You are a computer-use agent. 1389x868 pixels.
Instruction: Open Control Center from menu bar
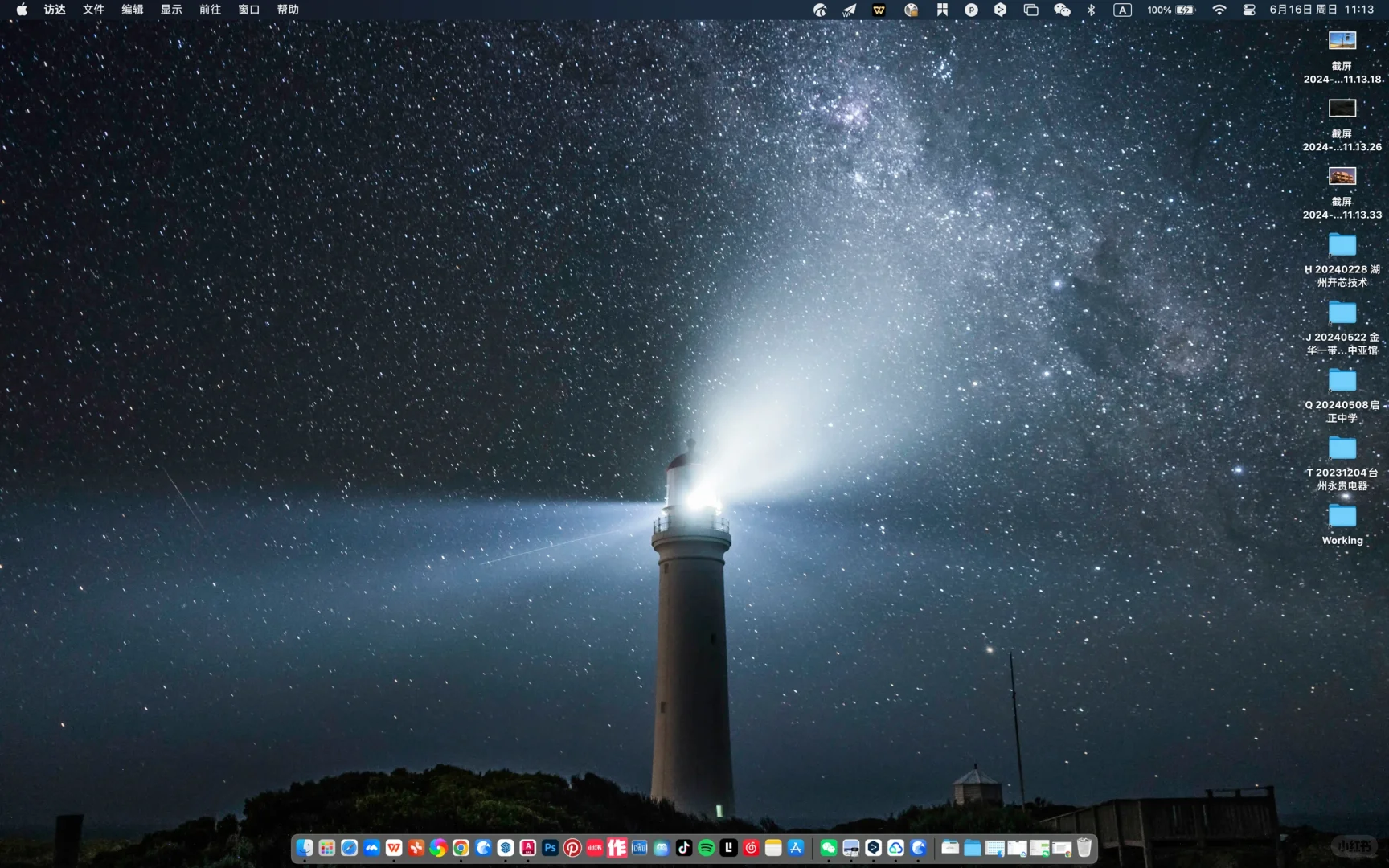click(x=1249, y=10)
